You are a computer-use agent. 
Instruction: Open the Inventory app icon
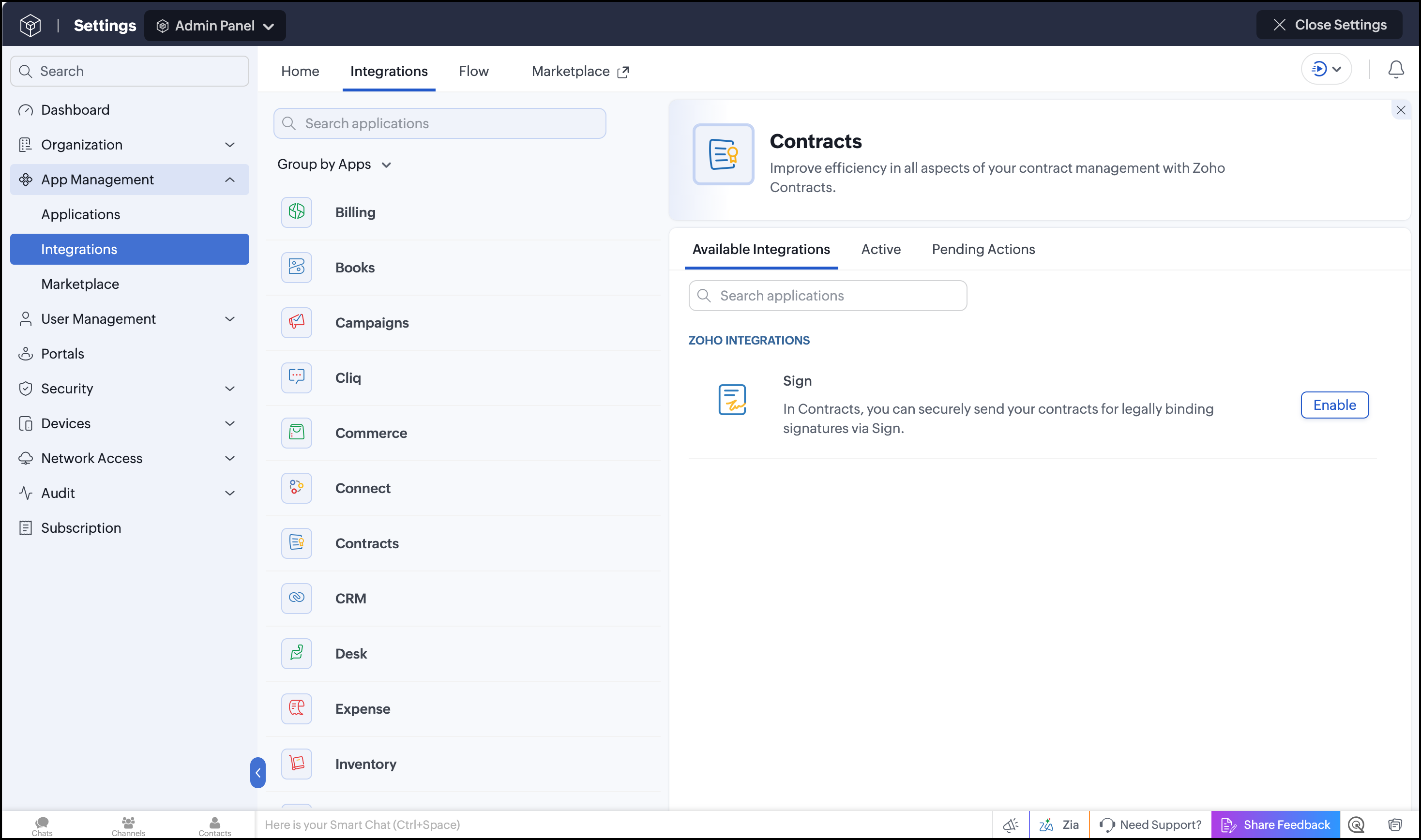297,764
